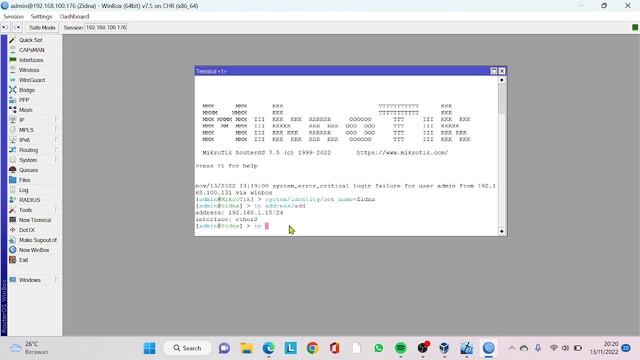Open the Routing menu
The width and height of the screenshot is (640, 360).
coord(28,150)
